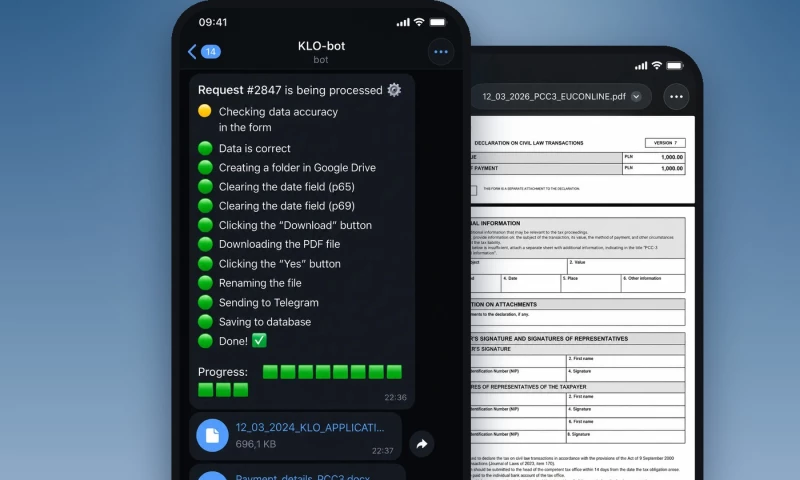
Task: Tap the yellow status dot for Checking data accuracy
Action: pyautogui.click(x=205, y=111)
